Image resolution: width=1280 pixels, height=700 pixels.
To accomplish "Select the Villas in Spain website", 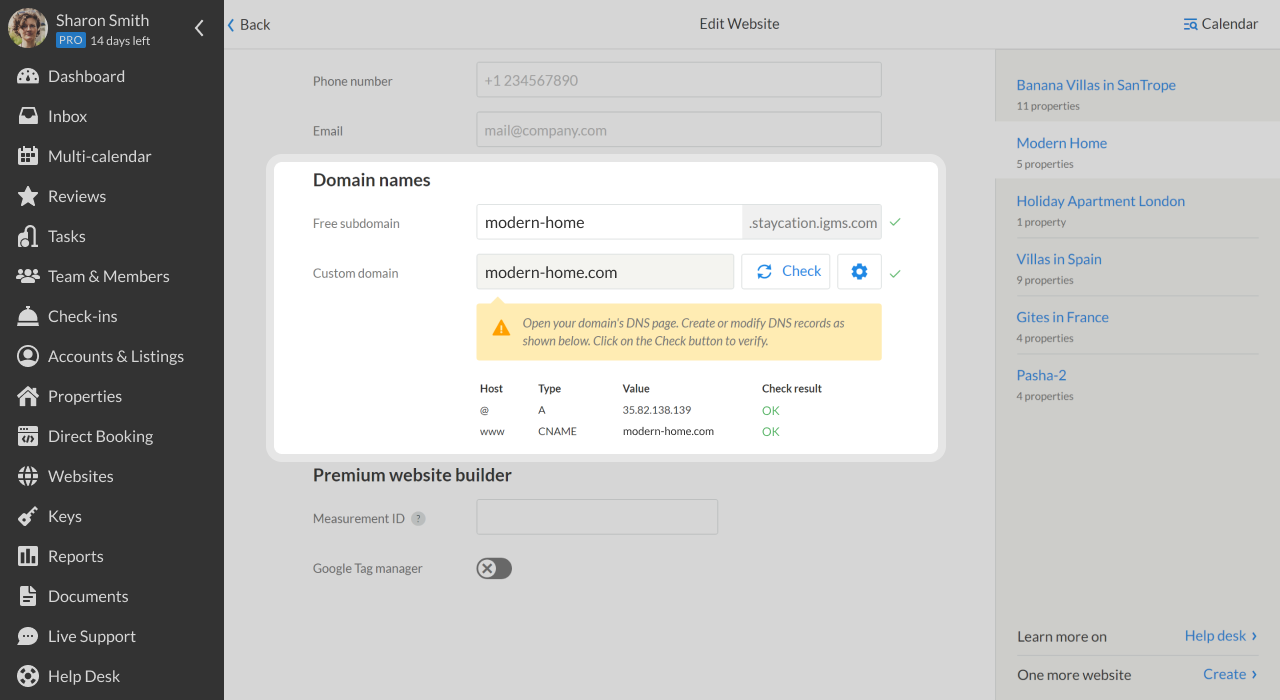I will (1059, 259).
